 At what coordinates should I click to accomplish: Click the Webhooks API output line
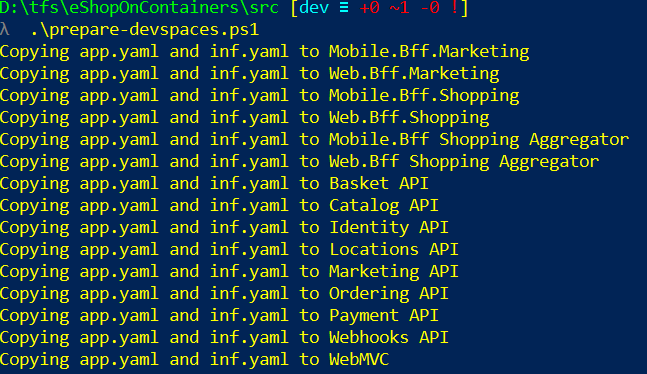coord(224,338)
